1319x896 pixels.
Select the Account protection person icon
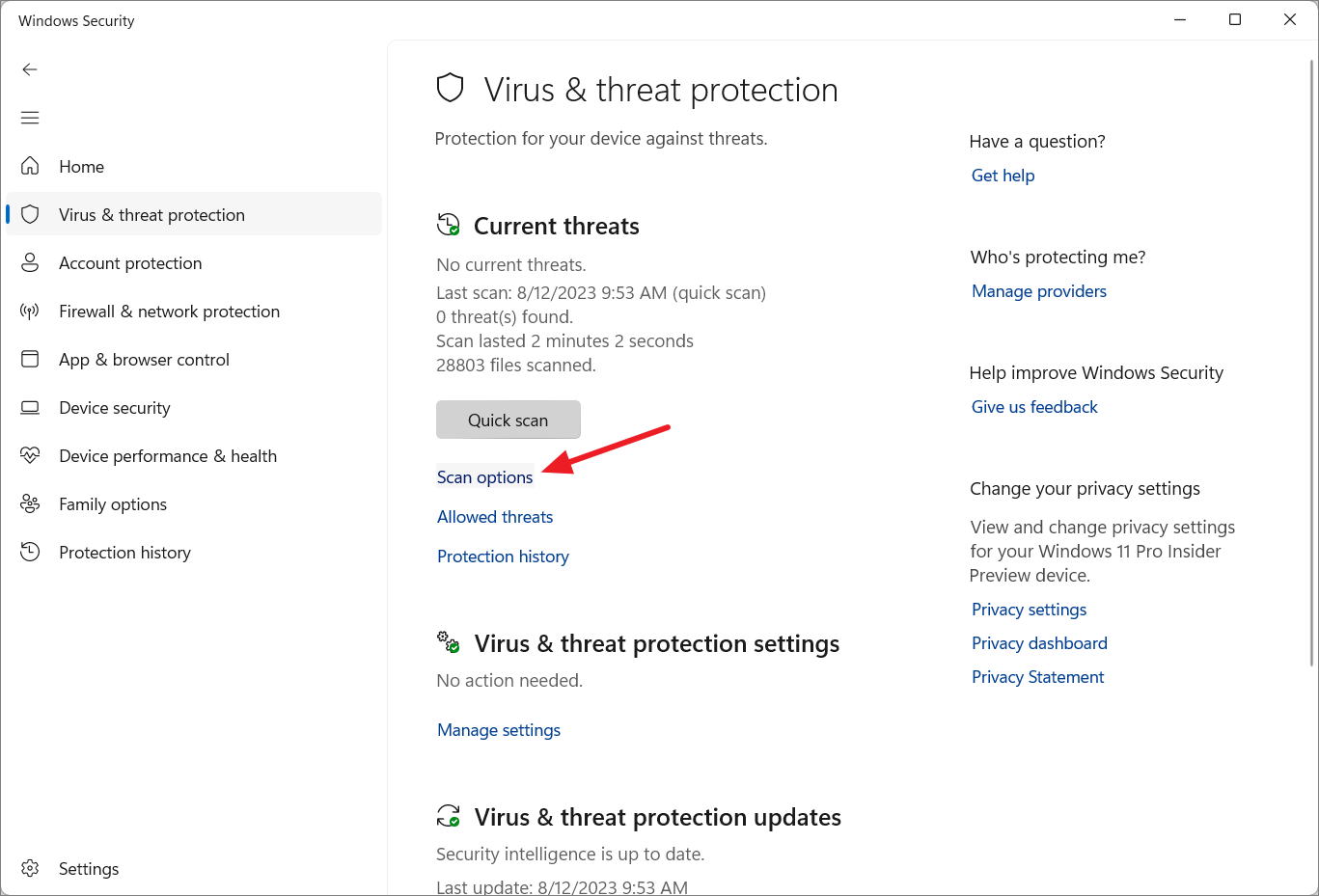point(30,262)
